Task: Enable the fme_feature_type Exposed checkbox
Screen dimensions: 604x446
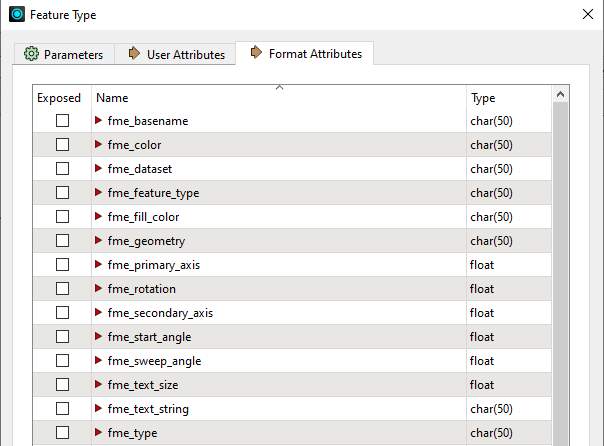Action: [x=62, y=193]
